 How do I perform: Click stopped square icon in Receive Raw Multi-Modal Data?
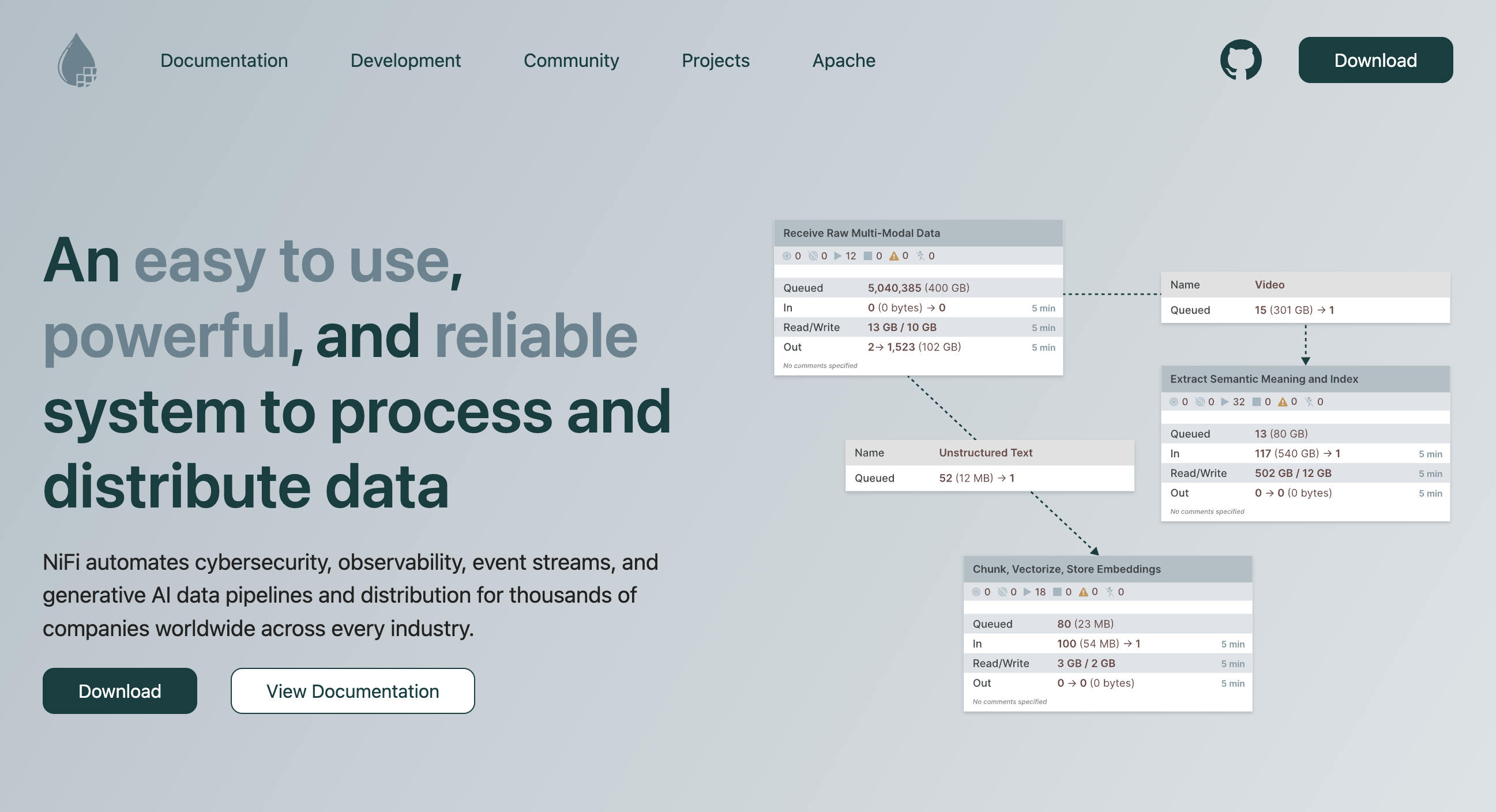(867, 255)
